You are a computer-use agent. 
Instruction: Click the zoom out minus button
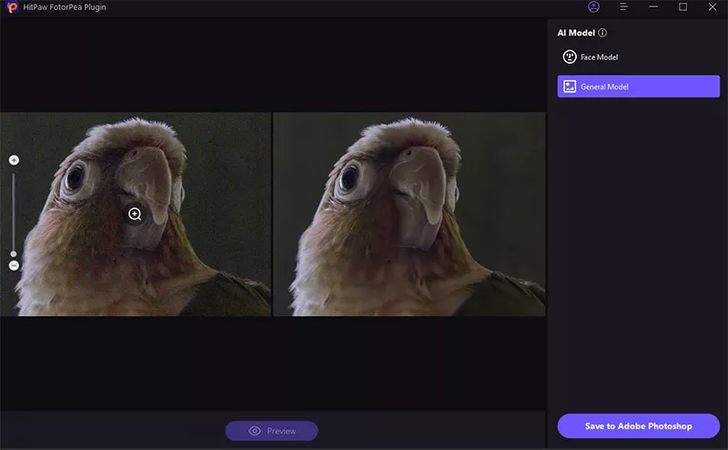click(x=14, y=266)
